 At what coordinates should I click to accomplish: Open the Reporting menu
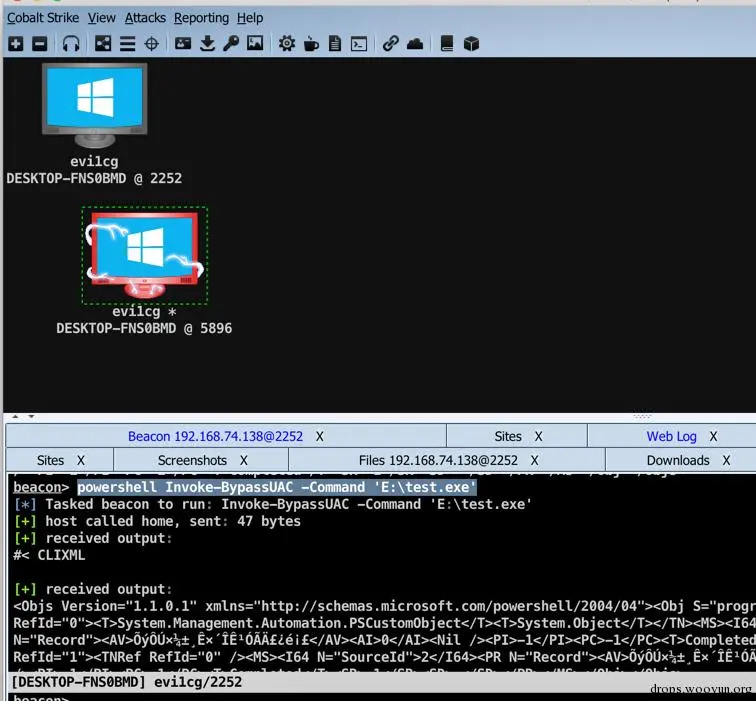202,18
